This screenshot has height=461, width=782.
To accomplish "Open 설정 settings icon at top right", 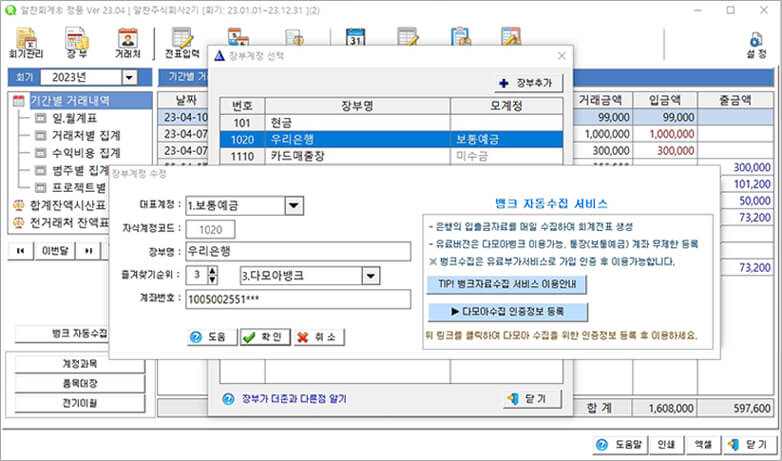I will pos(756,46).
